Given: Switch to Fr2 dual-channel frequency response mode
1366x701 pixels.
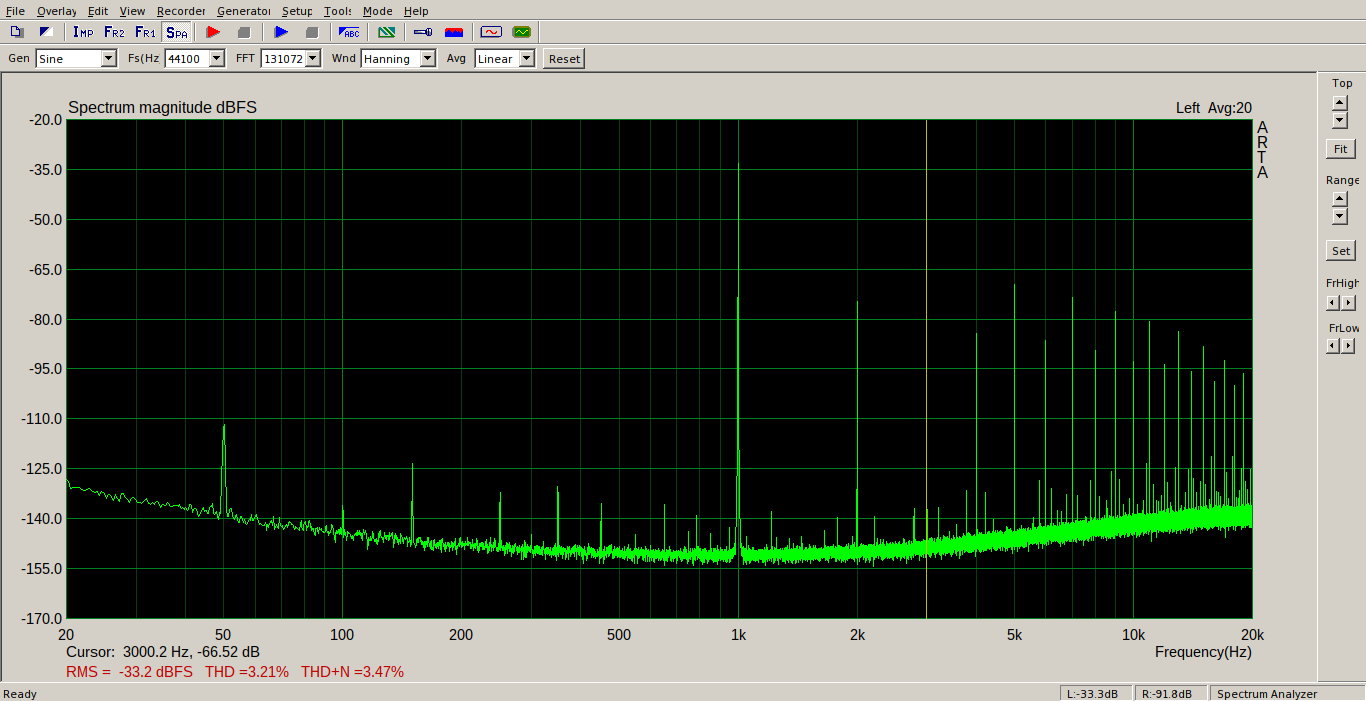Looking at the screenshot, I should 114,32.
